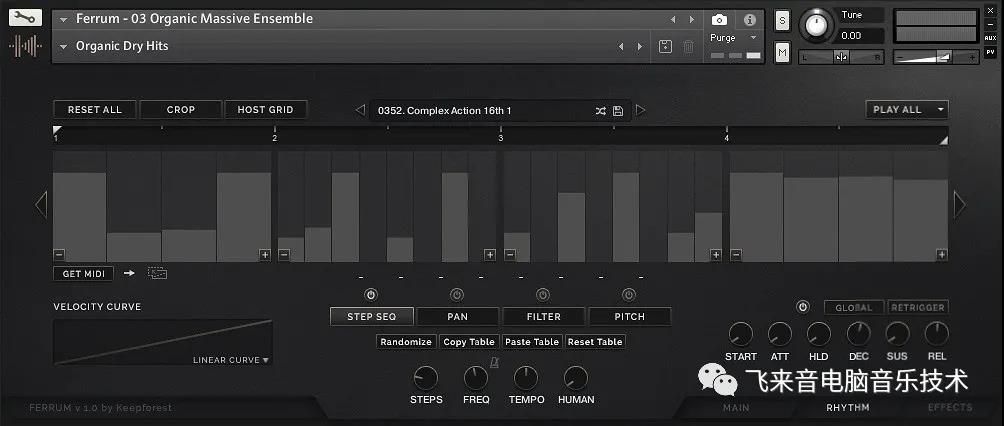The height and width of the screenshot is (426, 1004).
Task: Toggle the metronome icon above FREQ
Action: coord(494,363)
